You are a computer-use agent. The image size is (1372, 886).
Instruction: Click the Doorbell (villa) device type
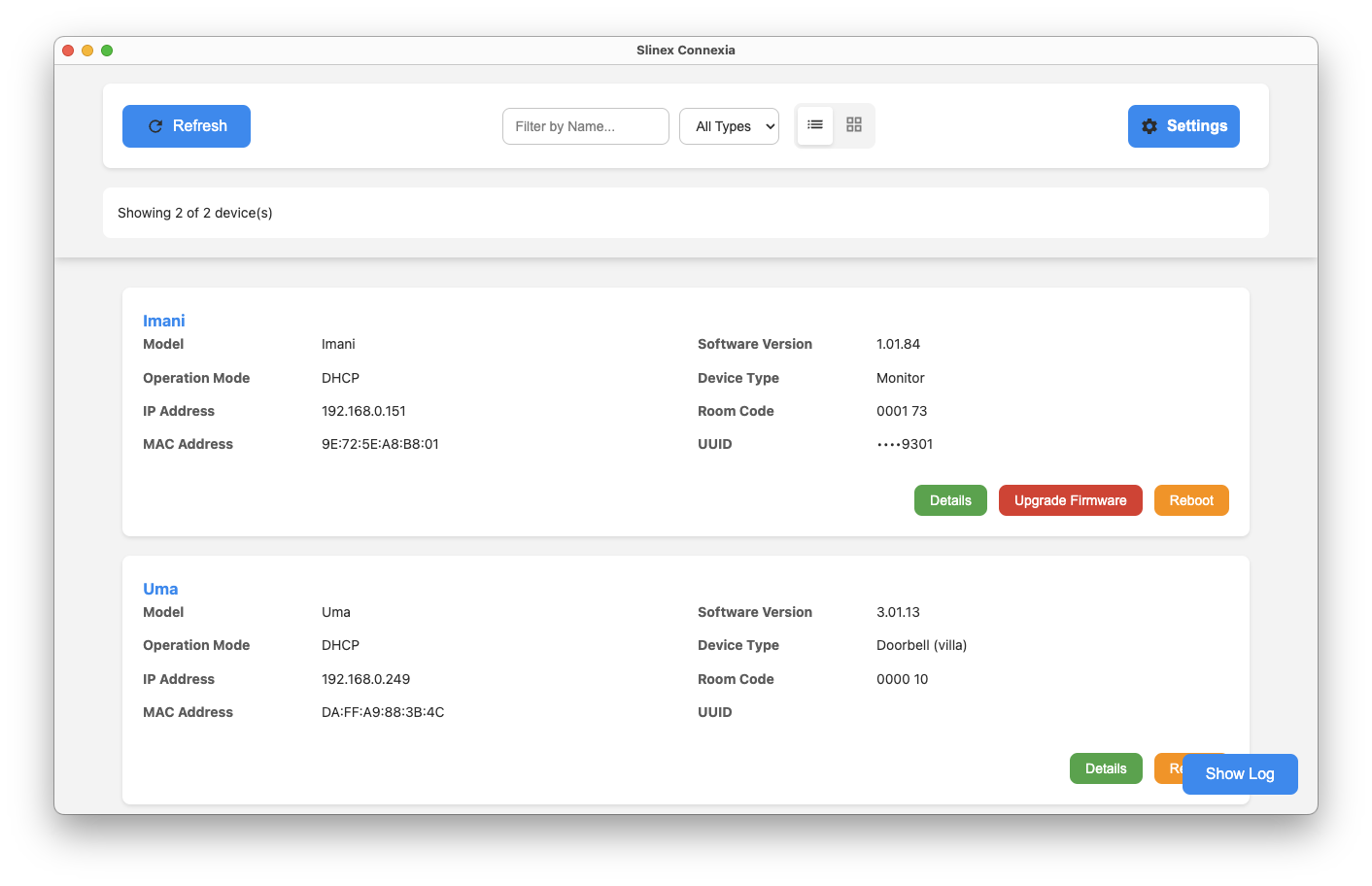(921, 645)
